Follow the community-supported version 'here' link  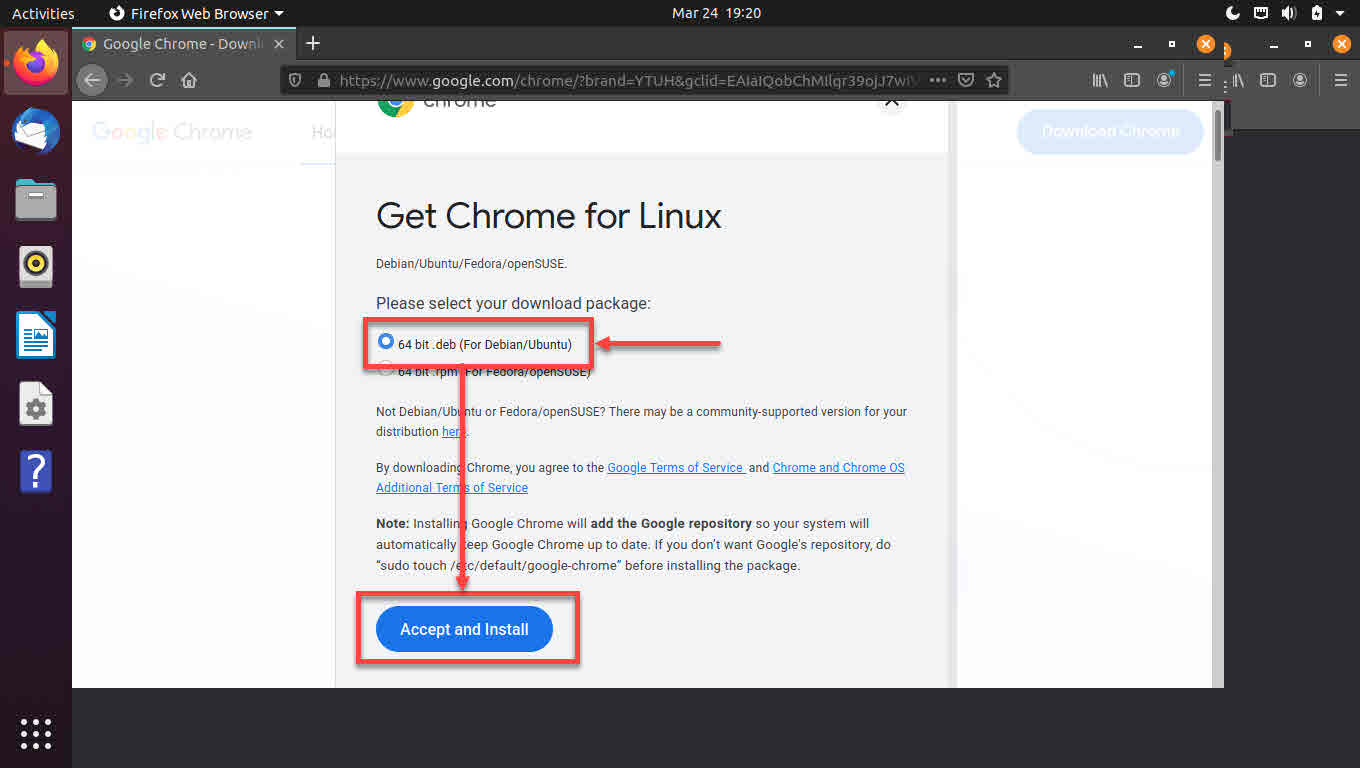(x=453, y=431)
